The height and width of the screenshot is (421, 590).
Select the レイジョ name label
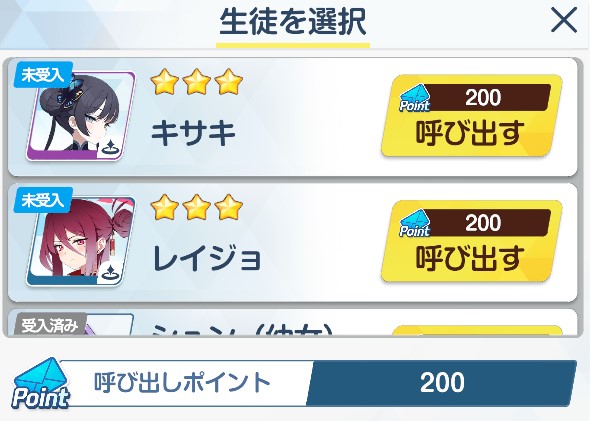[207, 258]
